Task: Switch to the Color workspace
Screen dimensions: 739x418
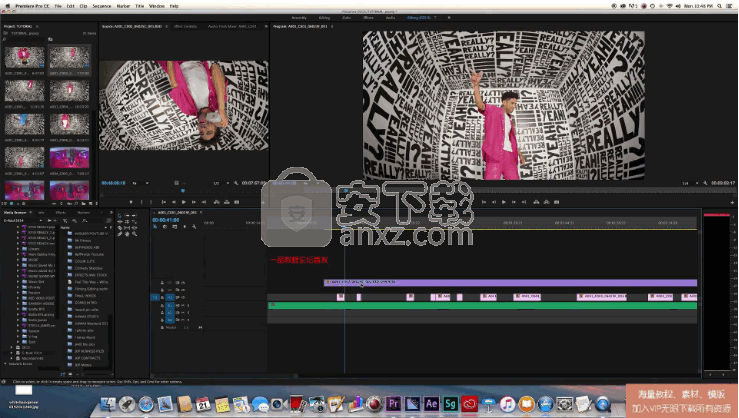Action: click(x=346, y=18)
